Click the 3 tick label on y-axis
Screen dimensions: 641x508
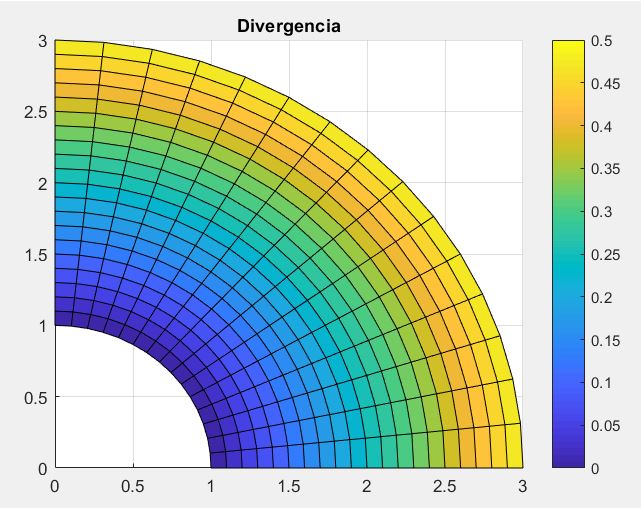tap(42, 41)
